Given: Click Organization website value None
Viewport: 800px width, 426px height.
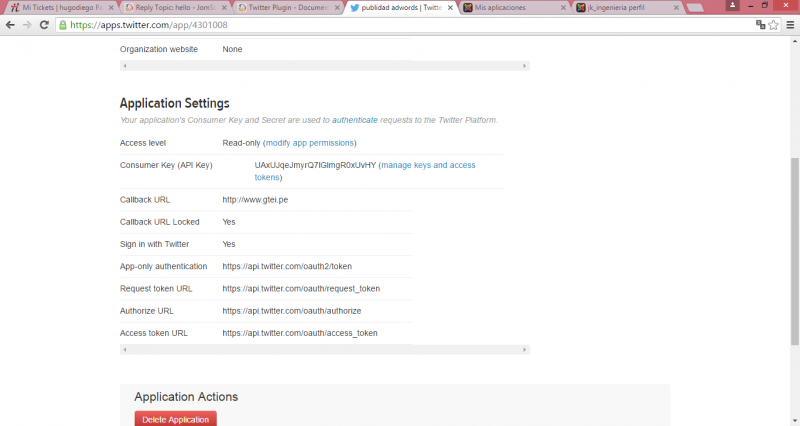Looking at the screenshot, I should pos(232,49).
